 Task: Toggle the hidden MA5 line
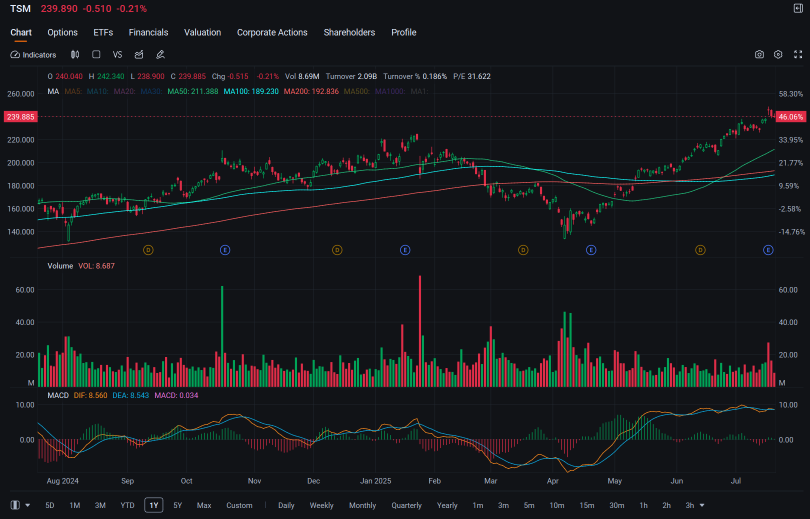coord(73,91)
